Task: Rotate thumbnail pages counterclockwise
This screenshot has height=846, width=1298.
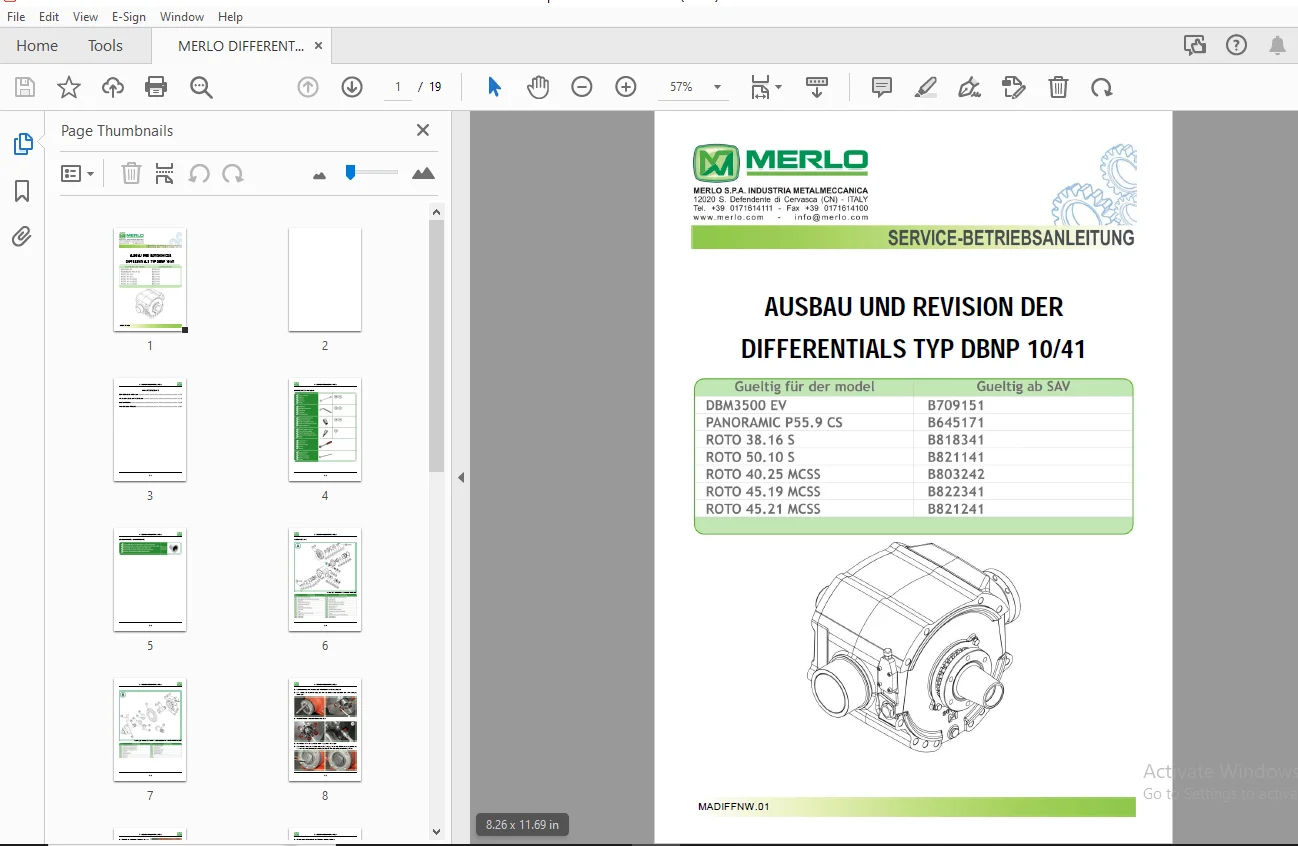Action: pyautogui.click(x=199, y=173)
